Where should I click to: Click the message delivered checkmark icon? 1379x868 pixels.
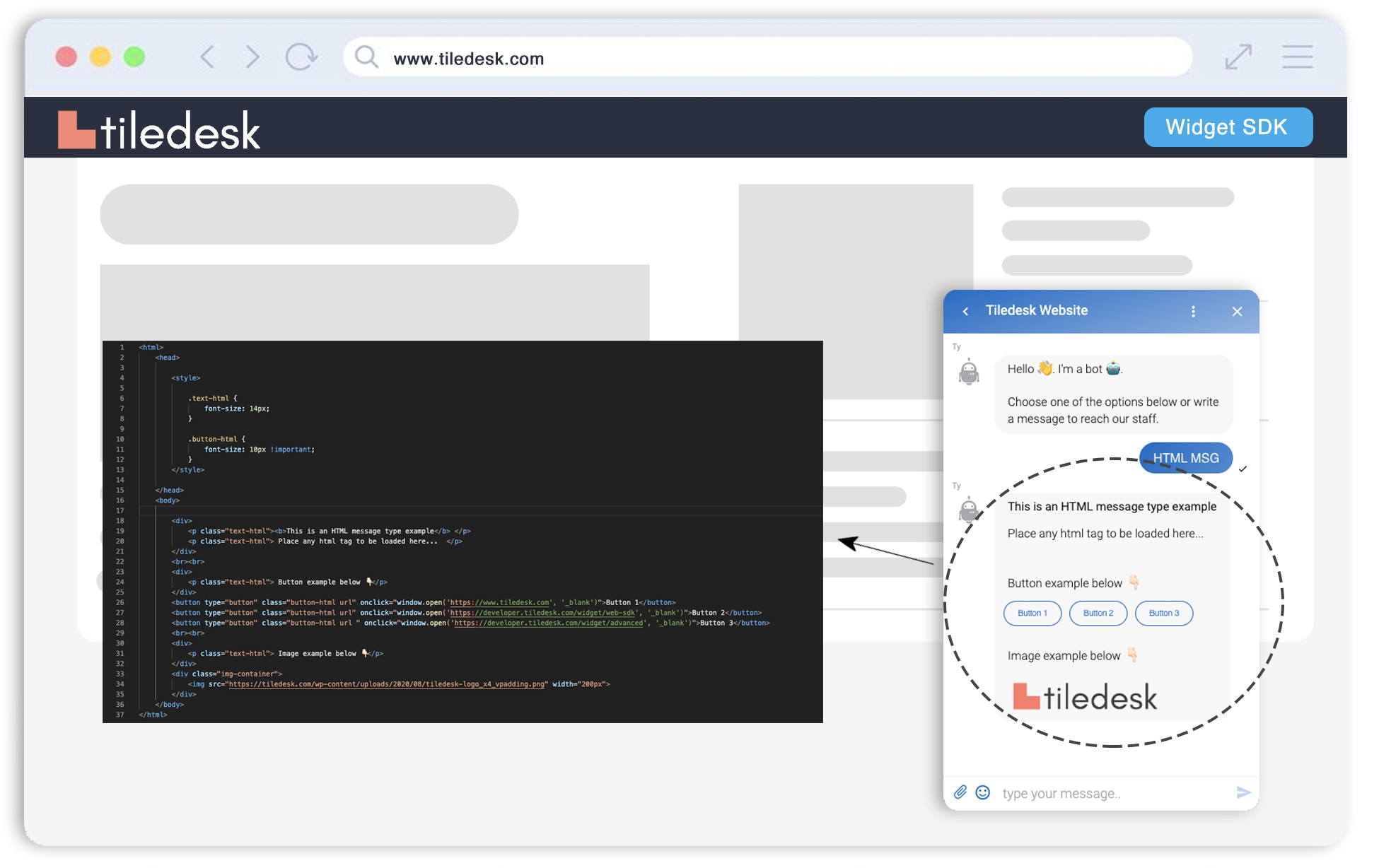[1243, 469]
